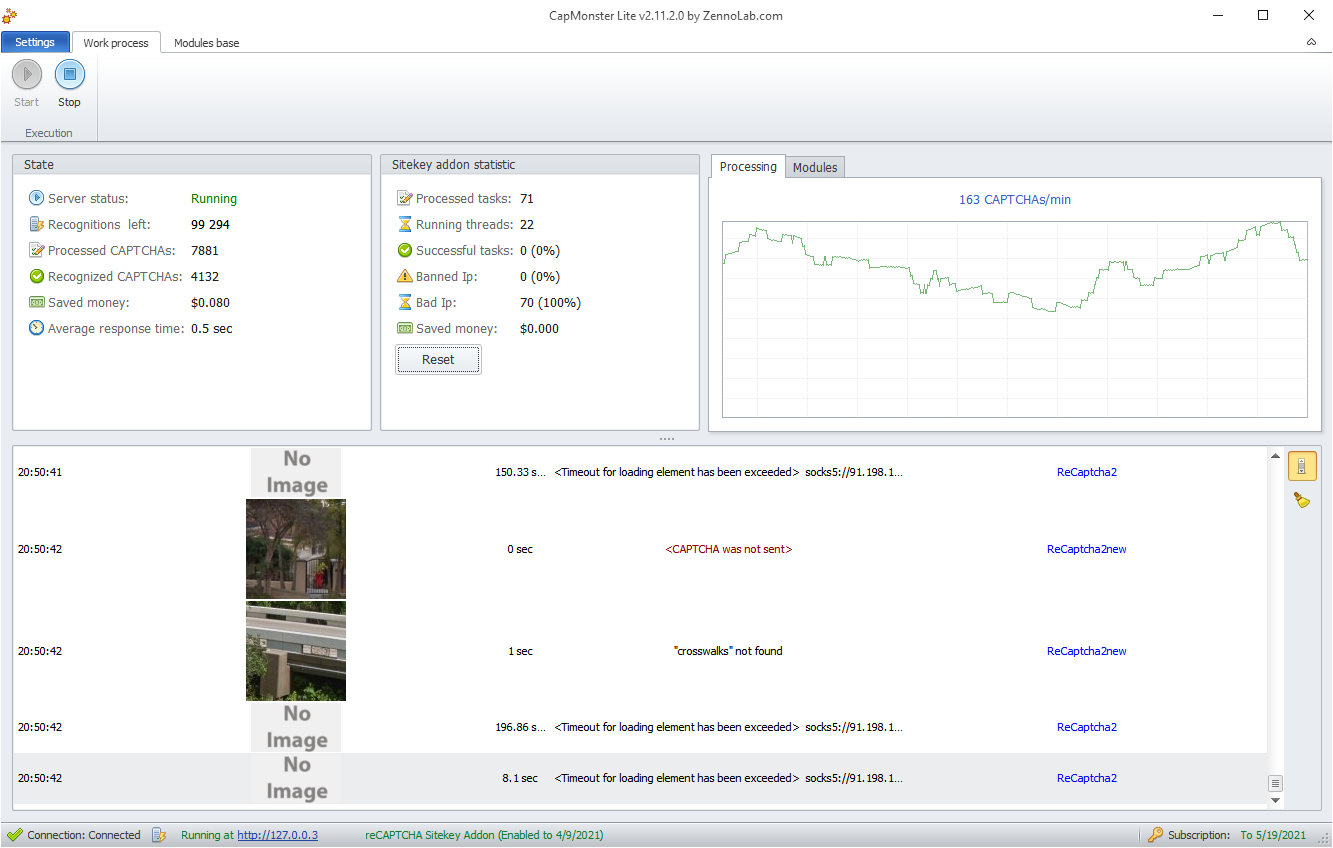Switch to the Modules chart tab

(814, 168)
